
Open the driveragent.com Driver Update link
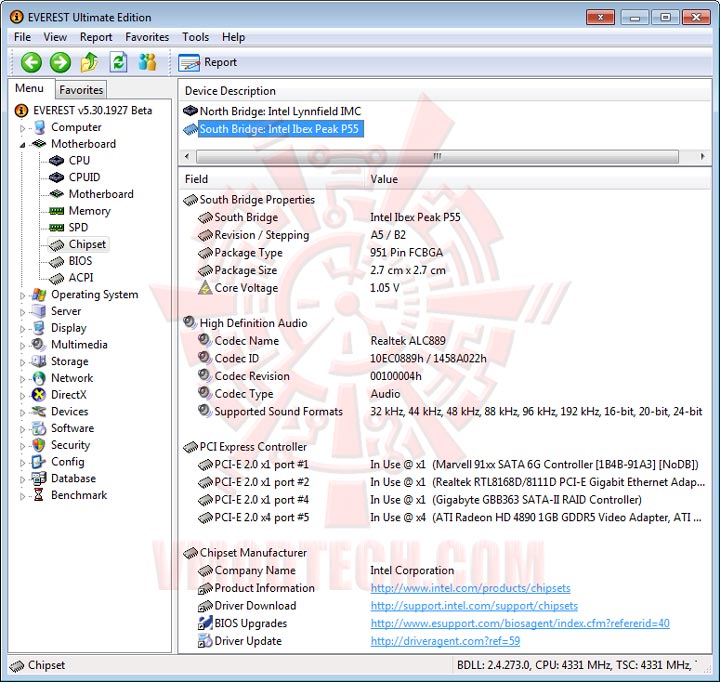[445, 641]
